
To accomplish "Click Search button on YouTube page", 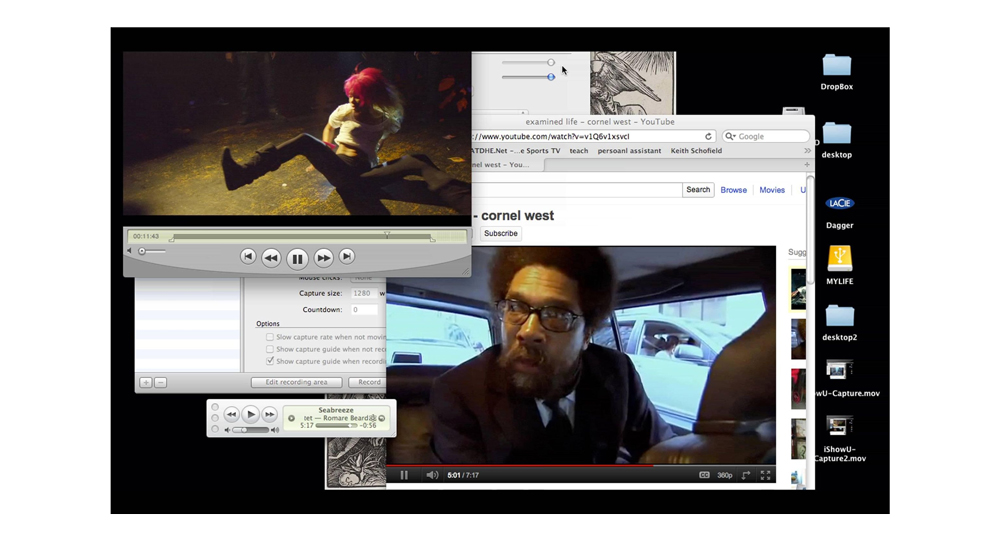I will pyautogui.click(x=698, y=189).
